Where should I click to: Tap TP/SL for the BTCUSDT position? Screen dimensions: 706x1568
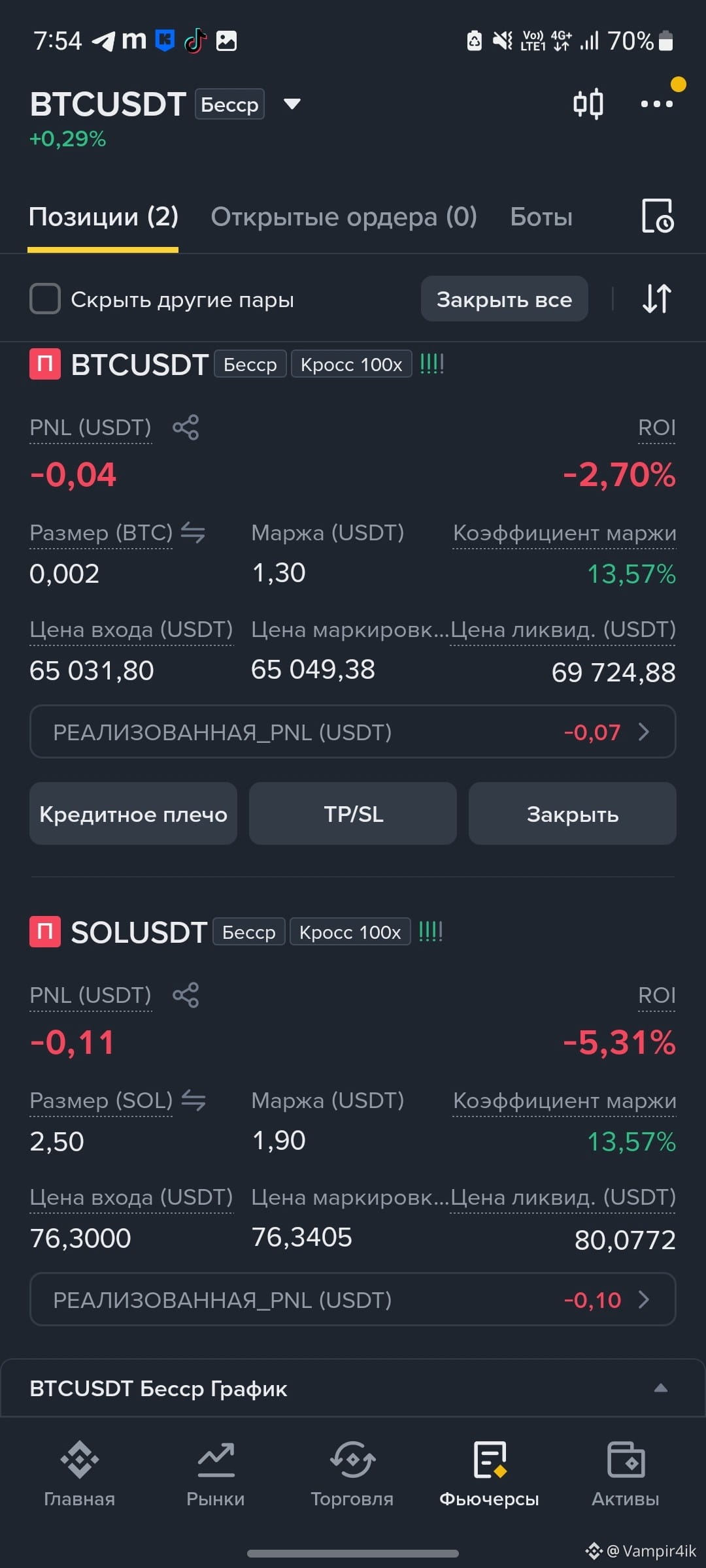click(353, 814)
